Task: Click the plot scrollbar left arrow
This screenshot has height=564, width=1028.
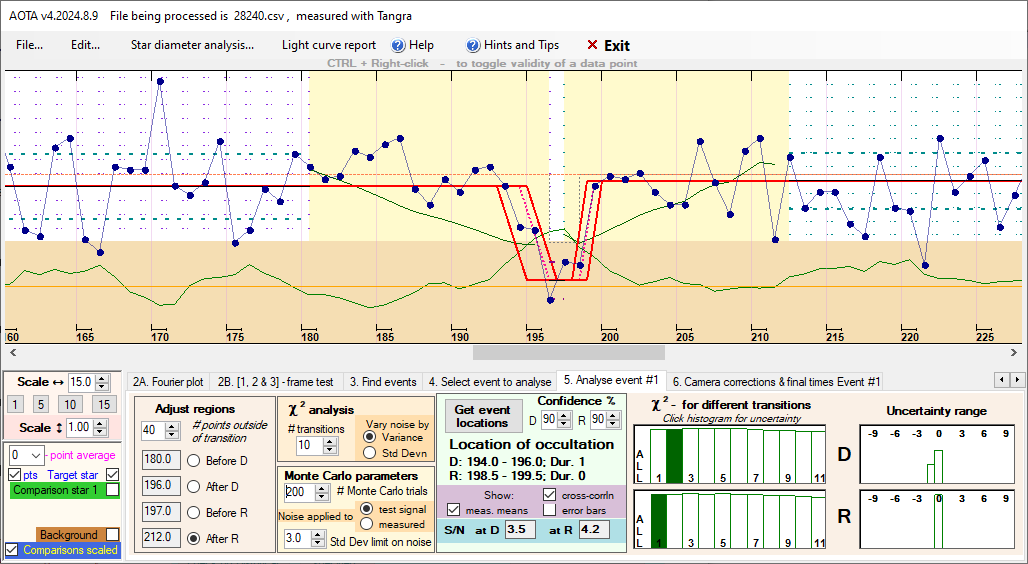Action: pos(12,353)
